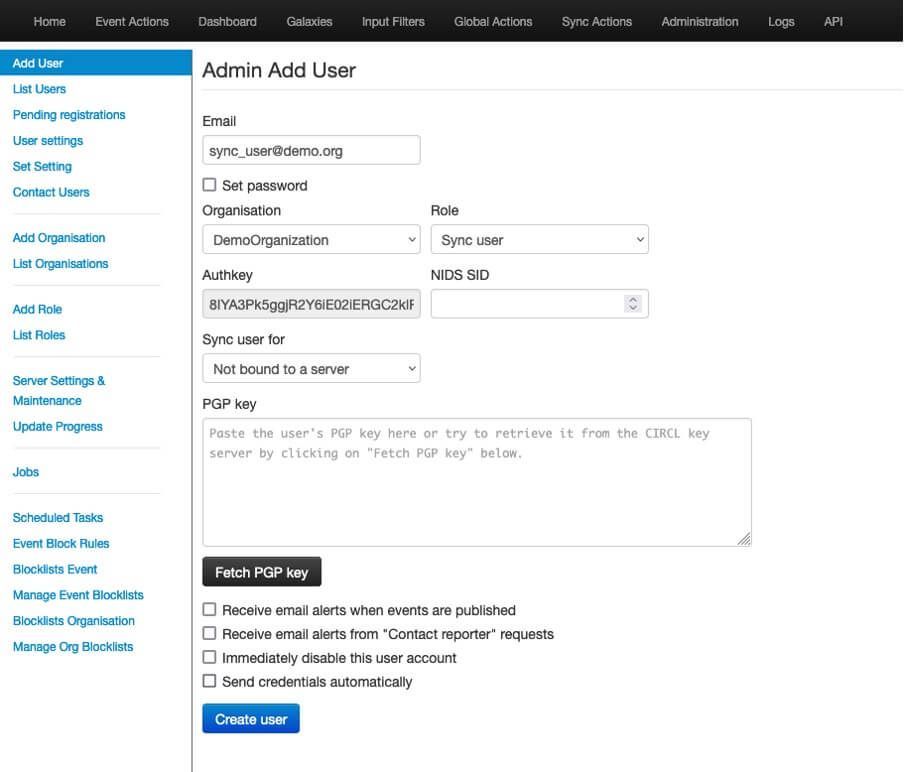Expand the Role dropdown showing Sync user
The image size is (904, 772).
point(539,240)
